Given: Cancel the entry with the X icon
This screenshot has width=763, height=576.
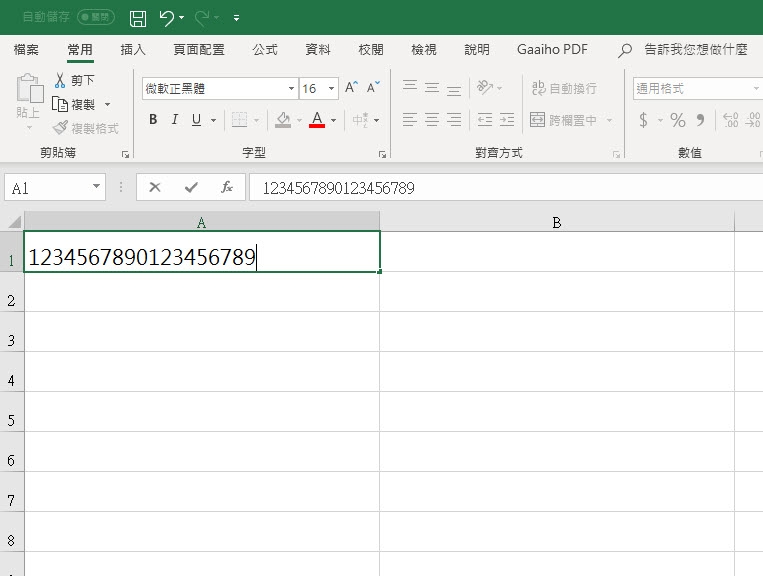Looking at the screenshot, I should tap(155, 187).
